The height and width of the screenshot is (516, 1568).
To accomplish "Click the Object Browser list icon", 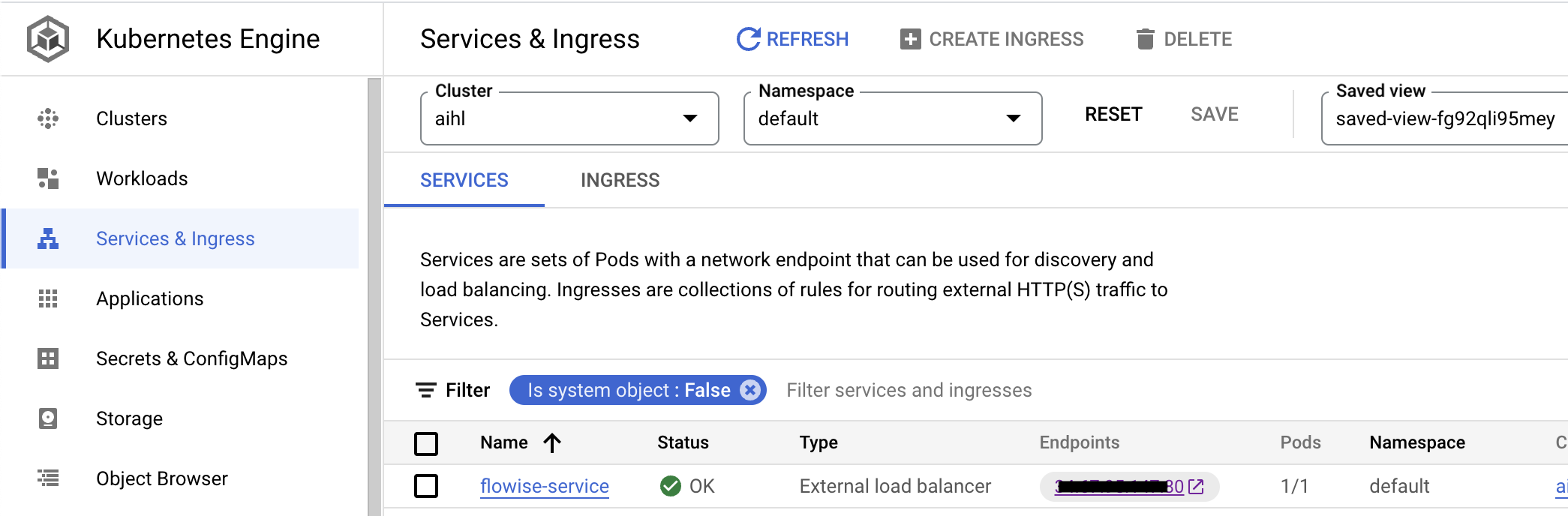I will pyautogui.click(x=48, y=478).
